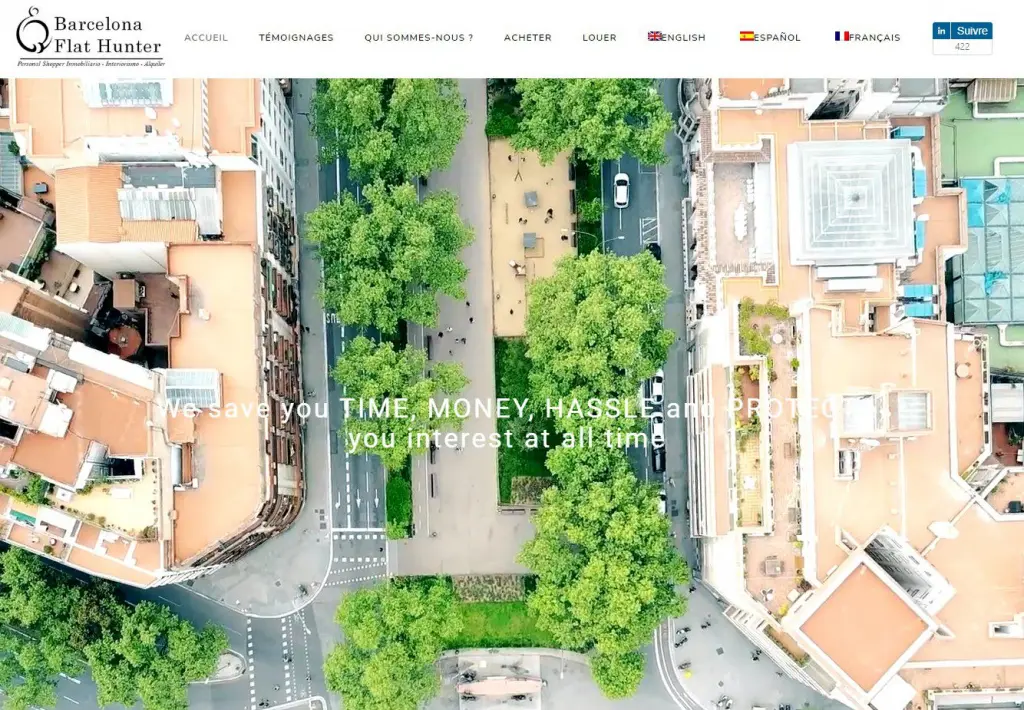Click the British flag icon
The image size is (1024, 710).
click(x=655, y=36)
